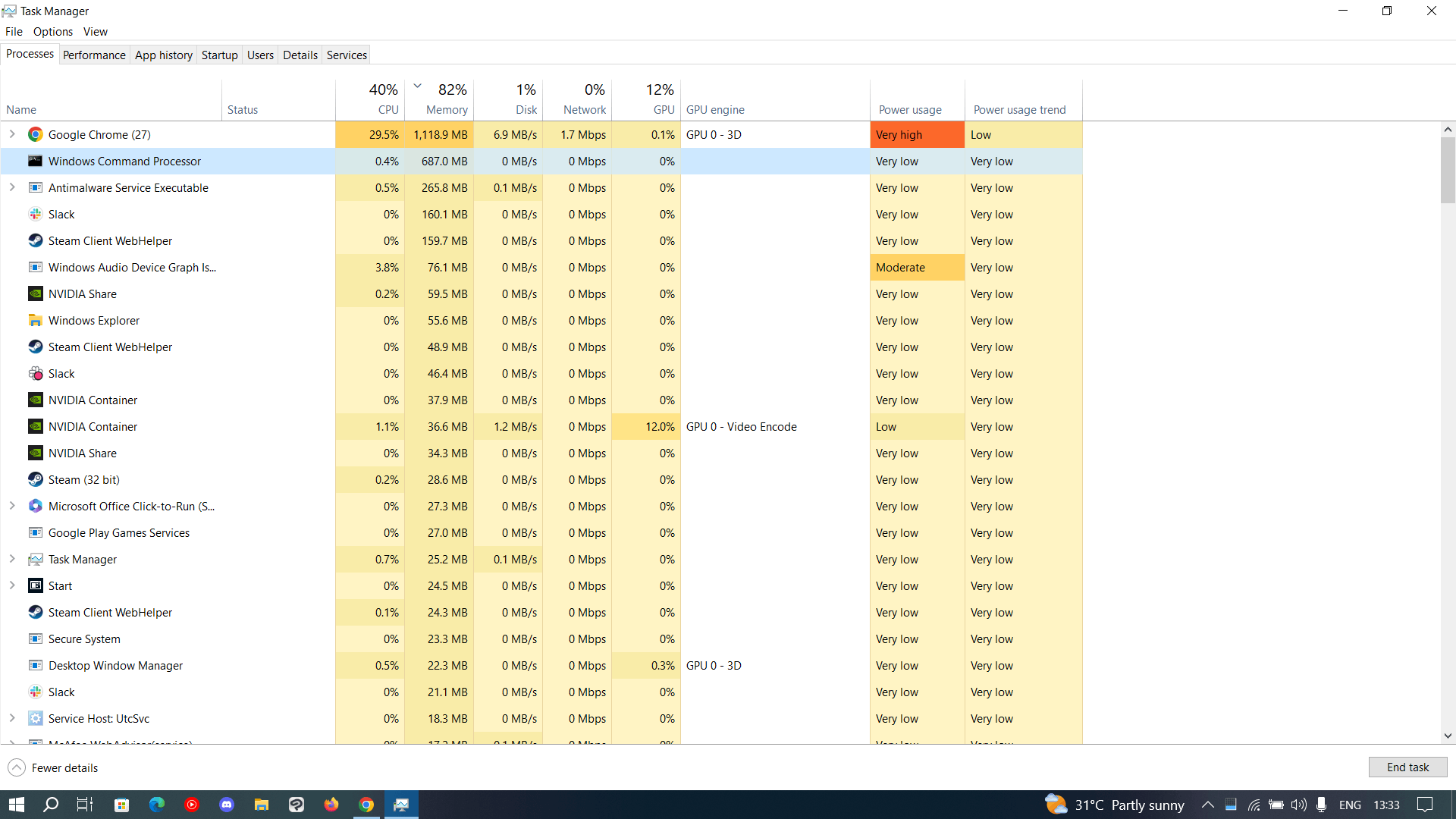Image resolution: width=1456 pixels, height=819 pixels.
Task: Click the Steam (32 bit) process icon
Action: click(35, 480)
